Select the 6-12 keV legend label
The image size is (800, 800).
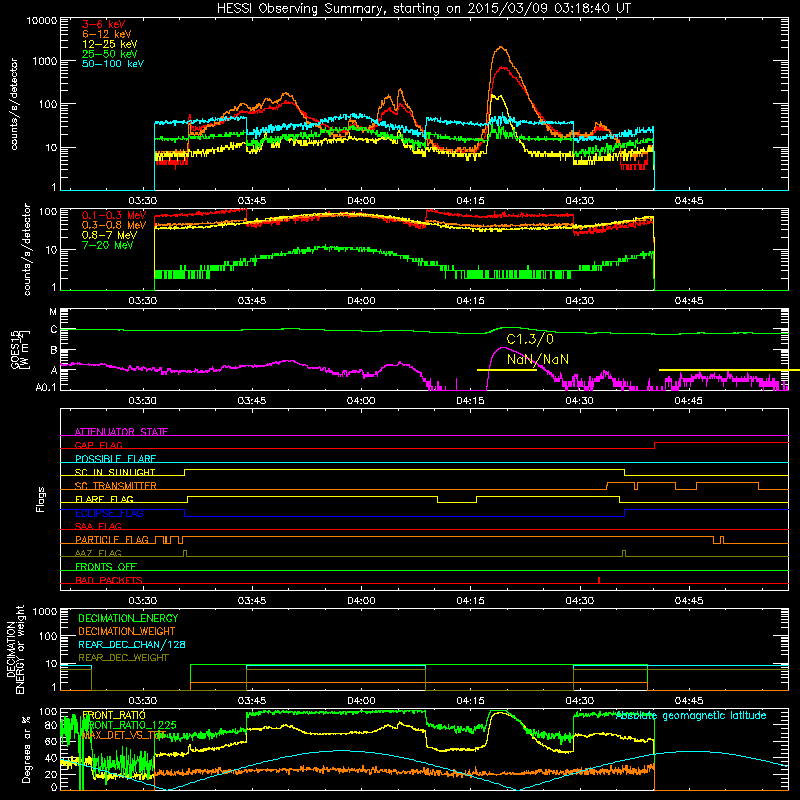point(106,34)
